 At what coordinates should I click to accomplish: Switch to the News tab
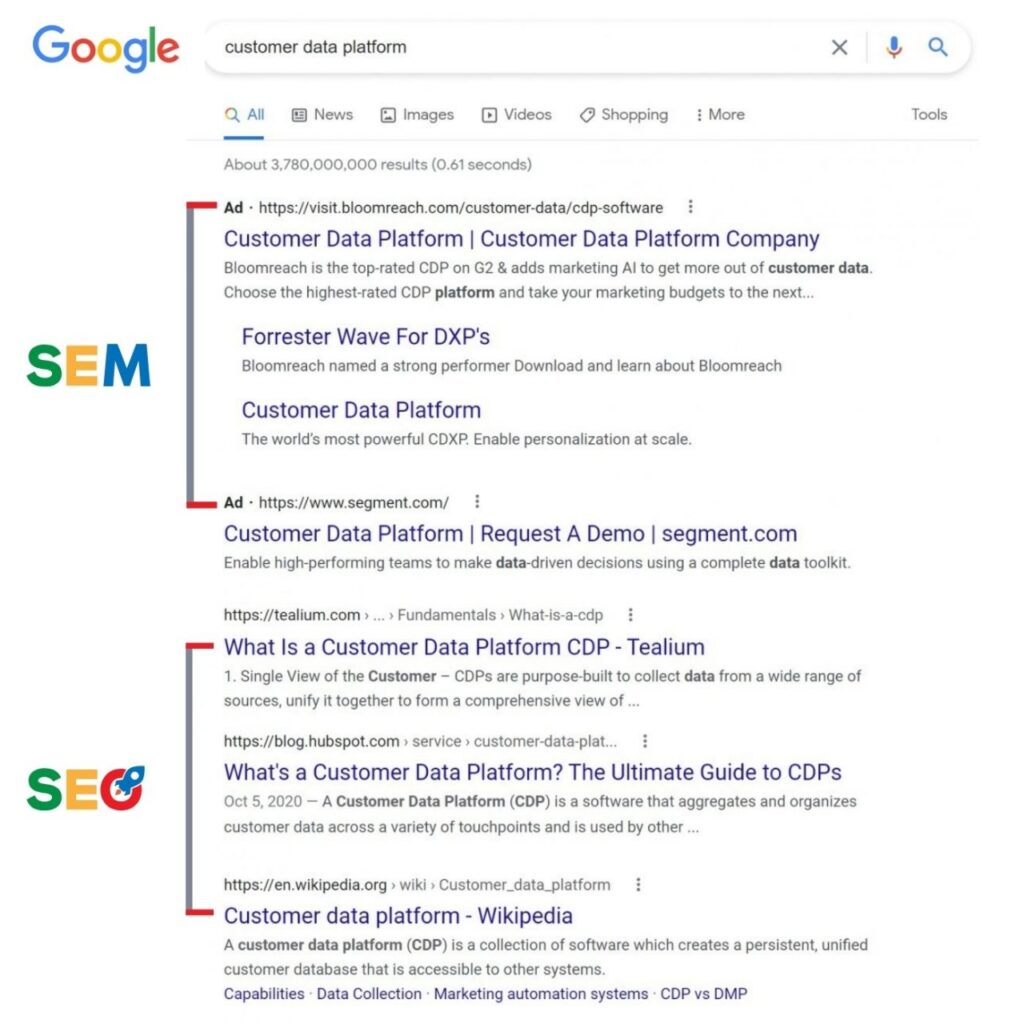pos(322,114)
